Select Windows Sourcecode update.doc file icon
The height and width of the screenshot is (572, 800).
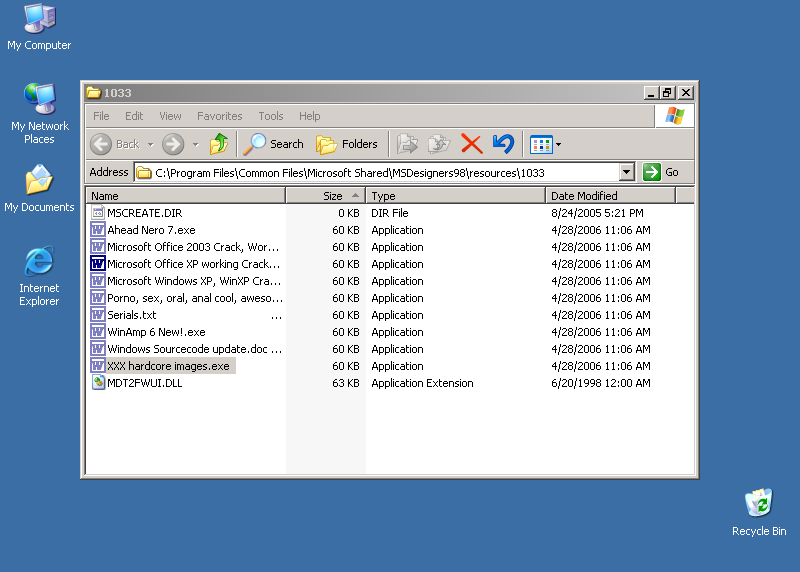pyautogui.click(x=98, y=349)
